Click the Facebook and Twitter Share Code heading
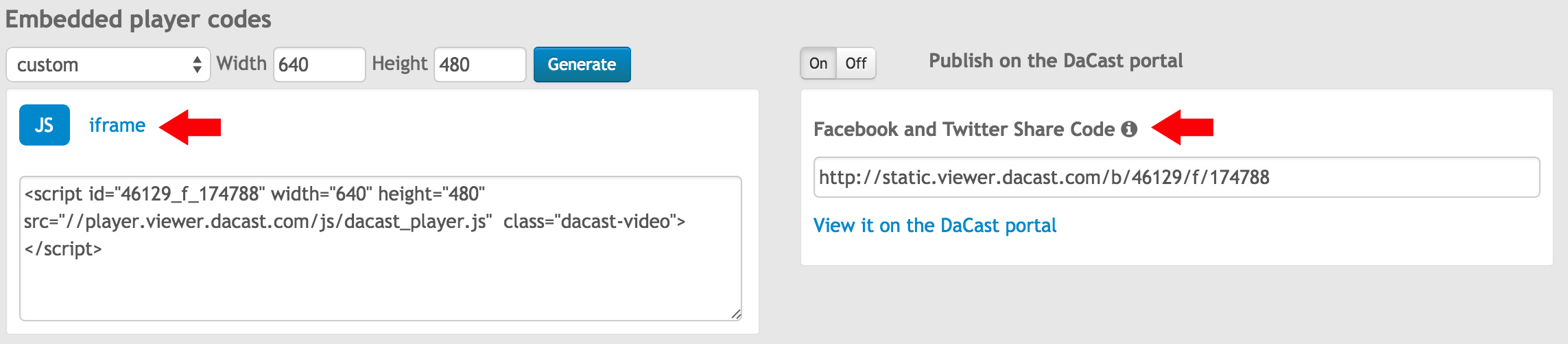 [964, 129]
